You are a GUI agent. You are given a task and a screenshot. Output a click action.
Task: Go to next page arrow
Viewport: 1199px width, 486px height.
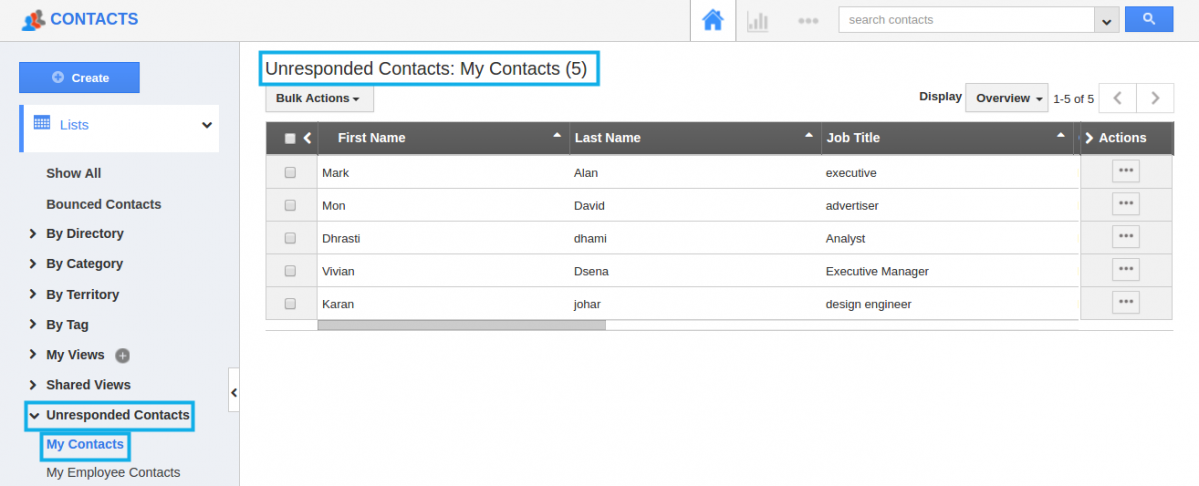(x=1155, y=98)
